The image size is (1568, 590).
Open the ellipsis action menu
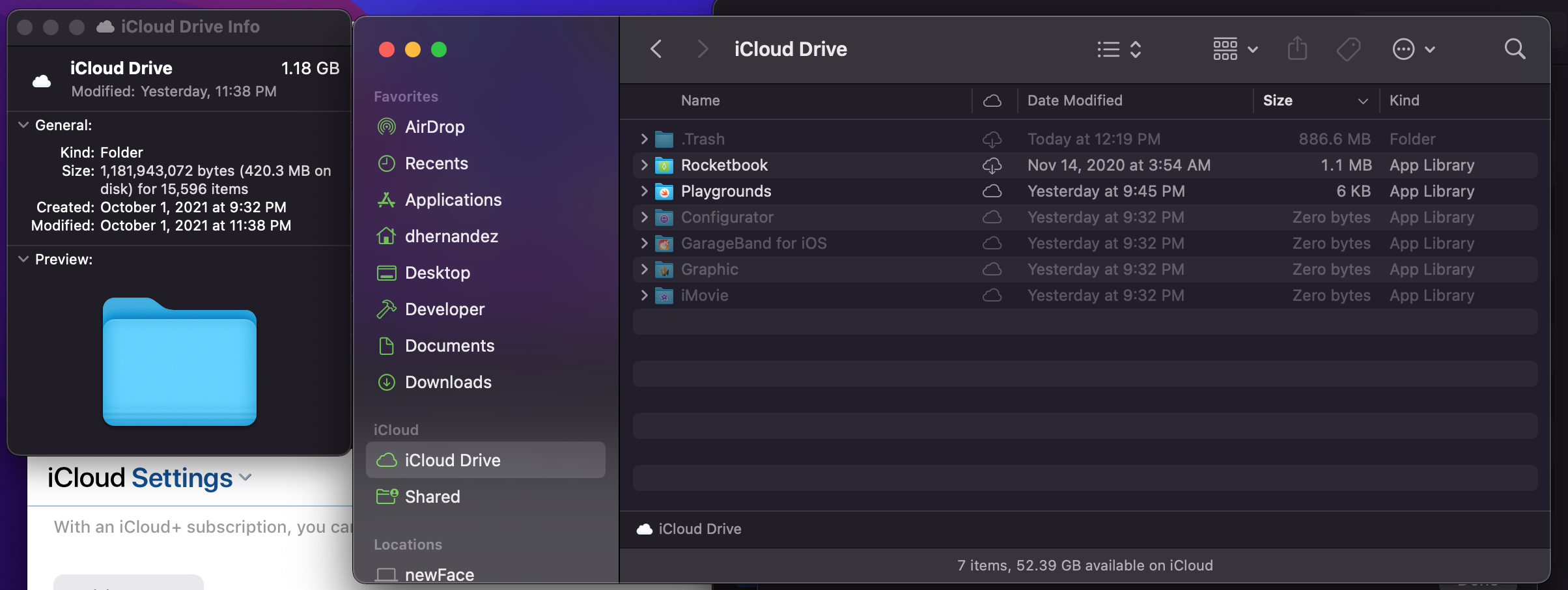(1413, 49)
